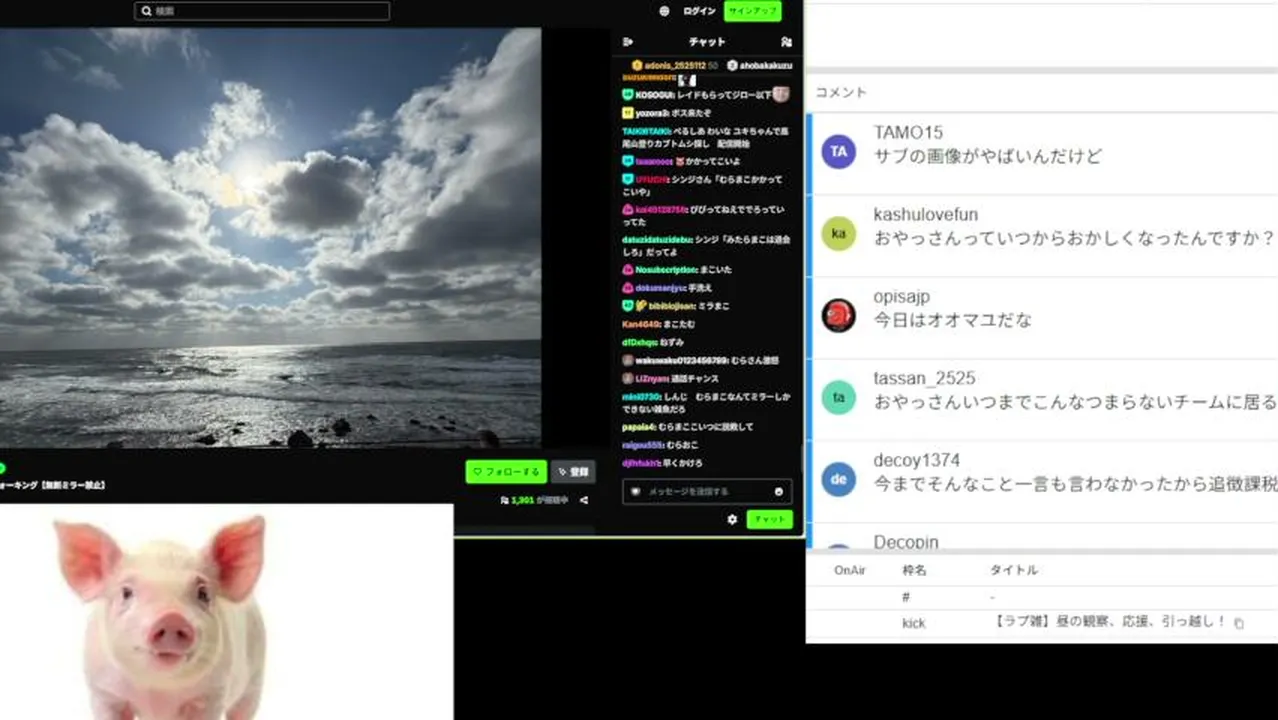
Task: Click the コメント section header
Action: 841,92
